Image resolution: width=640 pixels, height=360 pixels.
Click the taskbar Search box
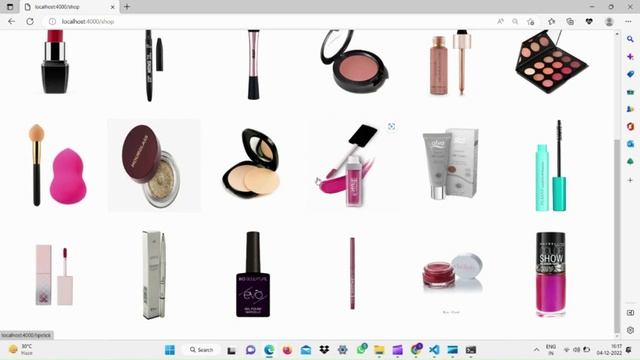pyautogui.click(x=202, y=350)
